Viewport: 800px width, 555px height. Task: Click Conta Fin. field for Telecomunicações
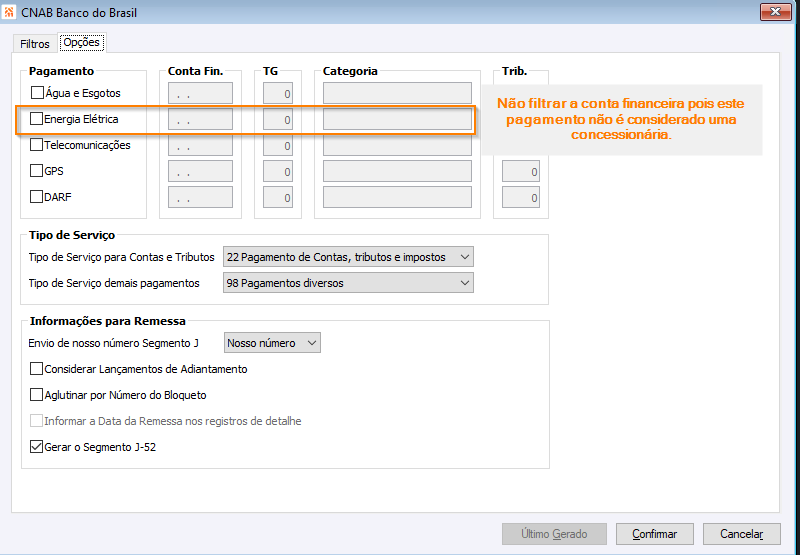[x=200, y=145]
